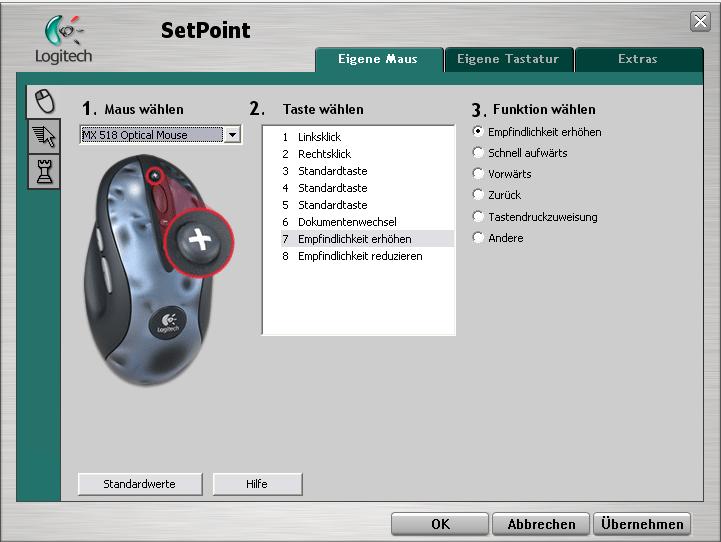Select Schnell aufwärts radio option
This screenshot has width=721, height=542.
[478, 152]
